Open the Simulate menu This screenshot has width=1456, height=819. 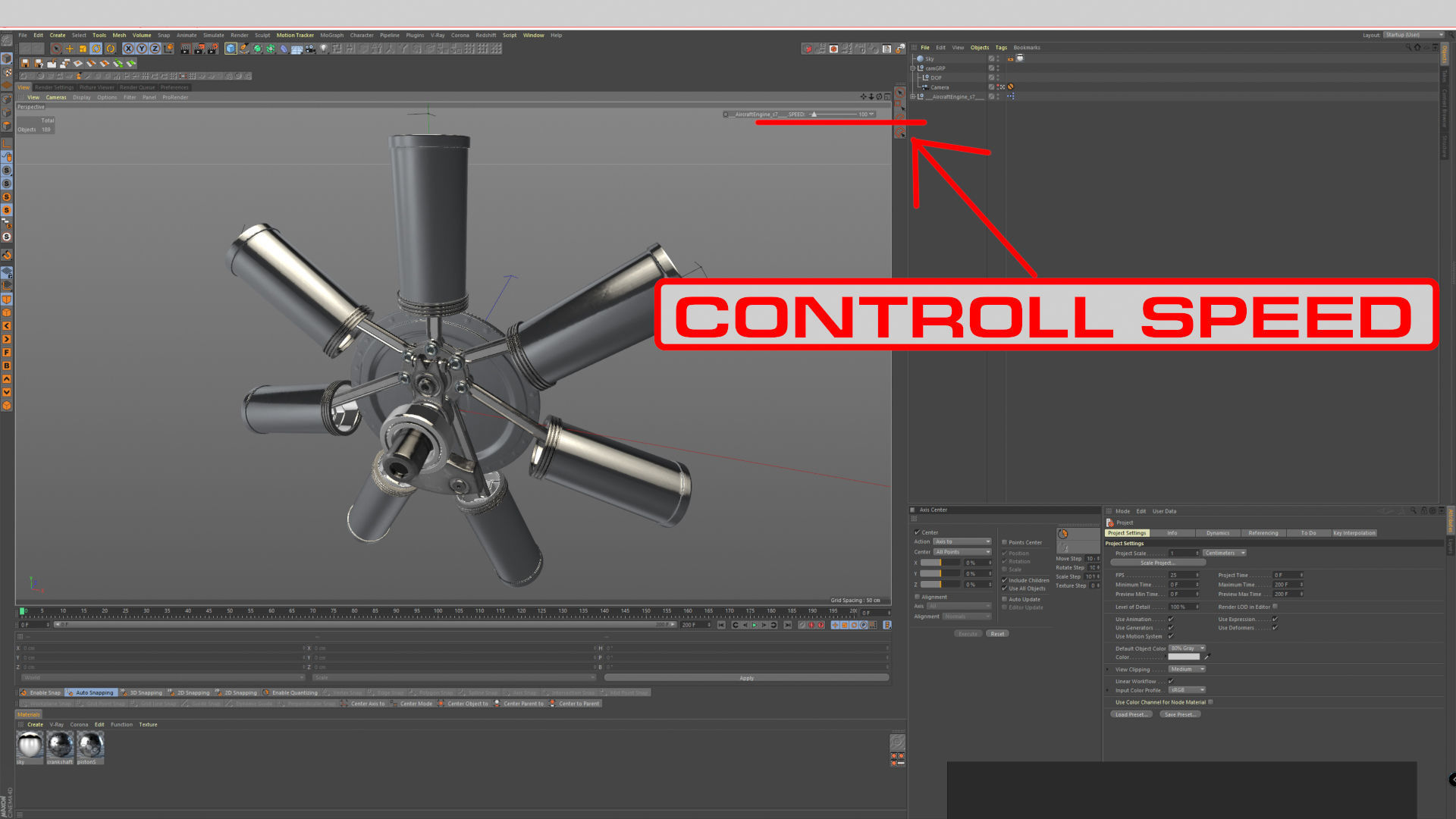click(214, 35)
